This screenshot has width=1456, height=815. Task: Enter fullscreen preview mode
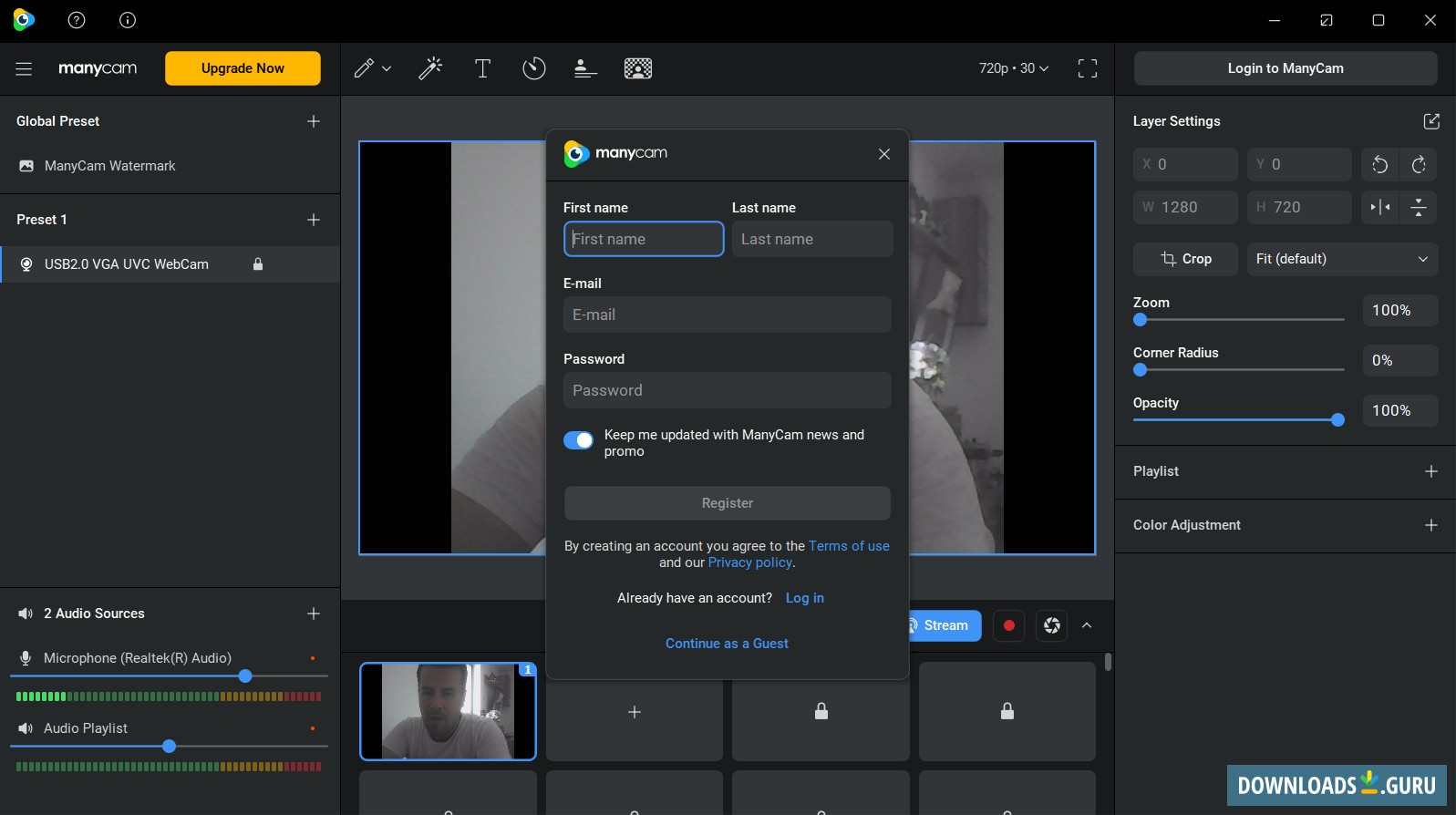point(1087,68)
